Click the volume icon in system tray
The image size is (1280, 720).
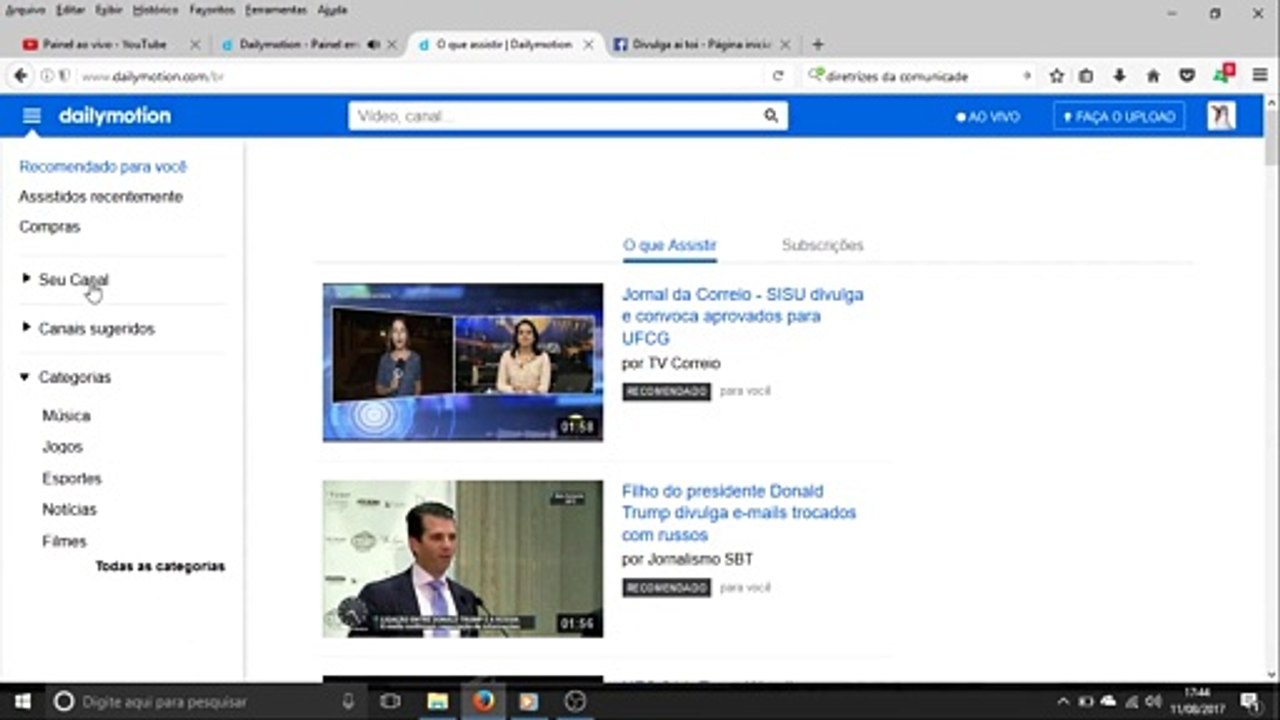[x=1152, y=701]
